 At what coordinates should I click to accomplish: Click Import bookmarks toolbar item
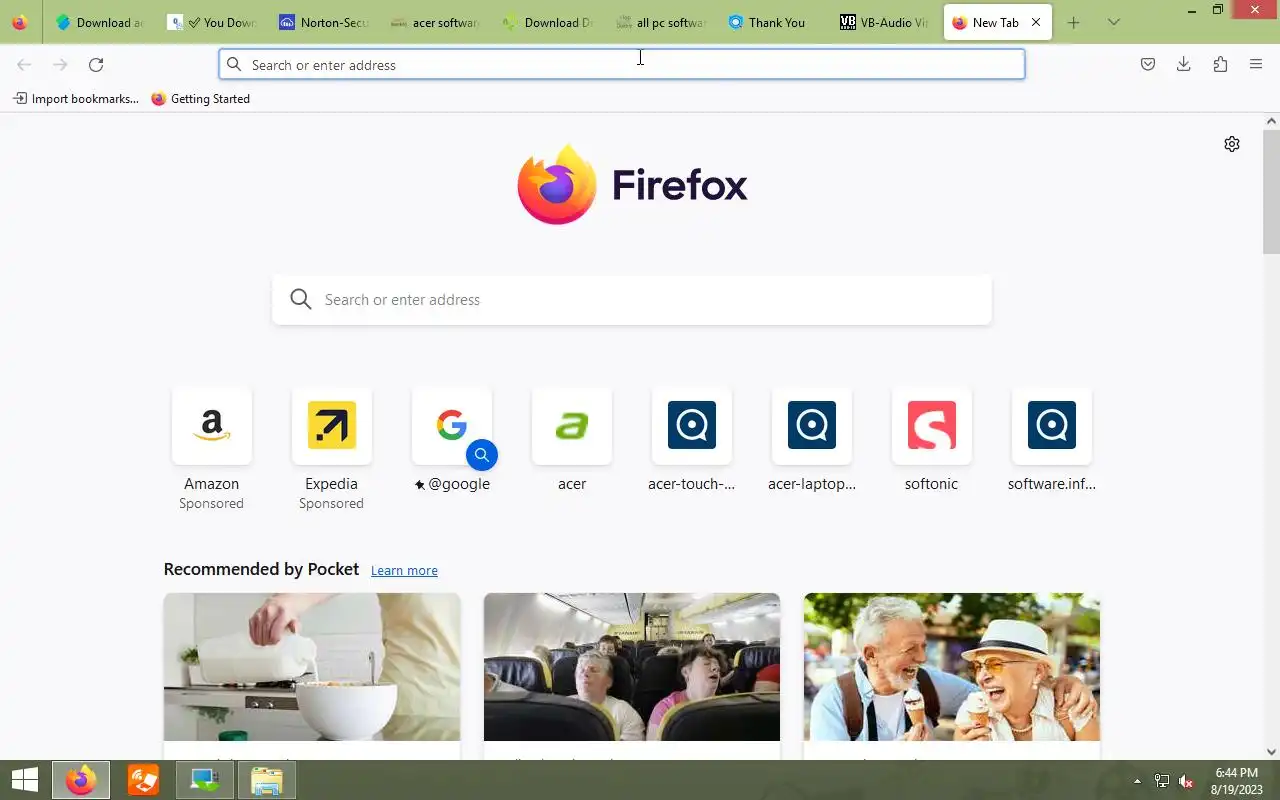pos(76,99)
